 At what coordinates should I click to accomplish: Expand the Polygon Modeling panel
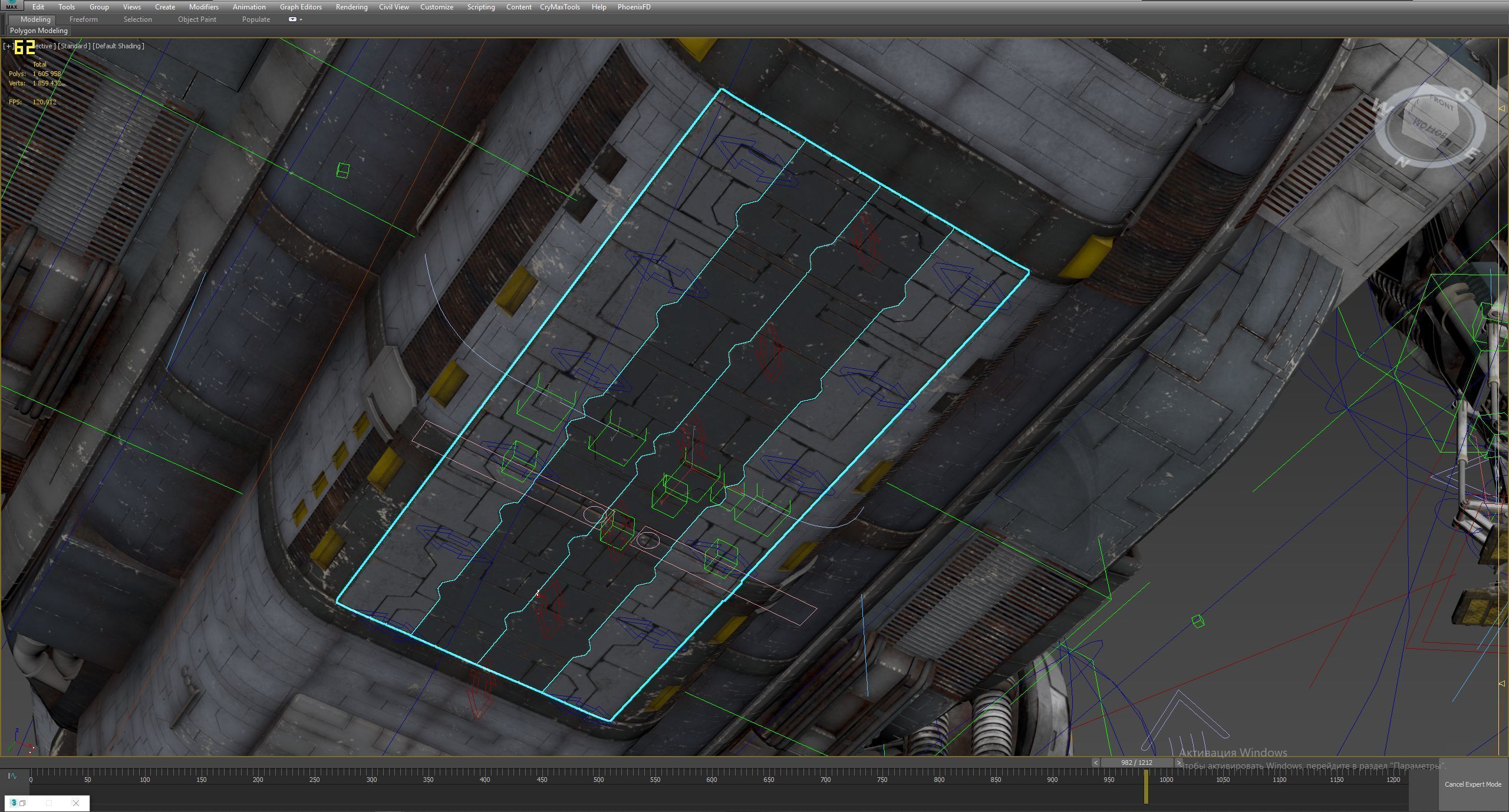(39, 31)
